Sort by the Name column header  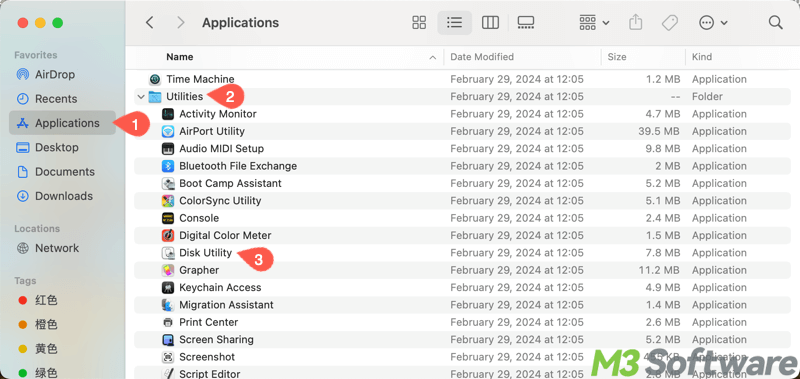point(179,57)
